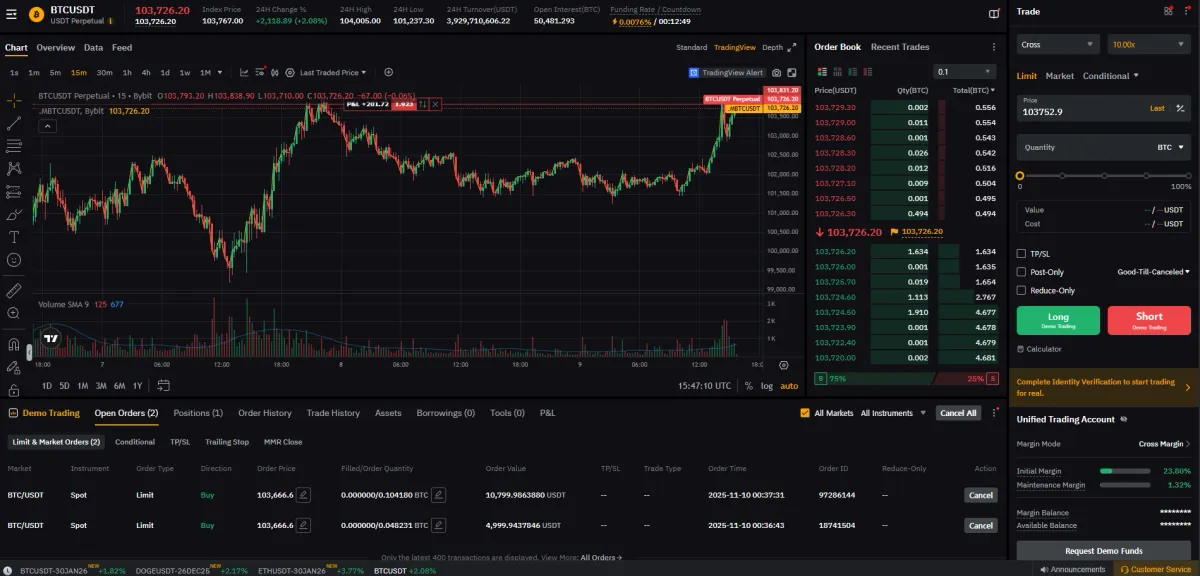The image size is (1200, 576).
Task: Take a chart snapshot with camera
Action: coord(776,73)
